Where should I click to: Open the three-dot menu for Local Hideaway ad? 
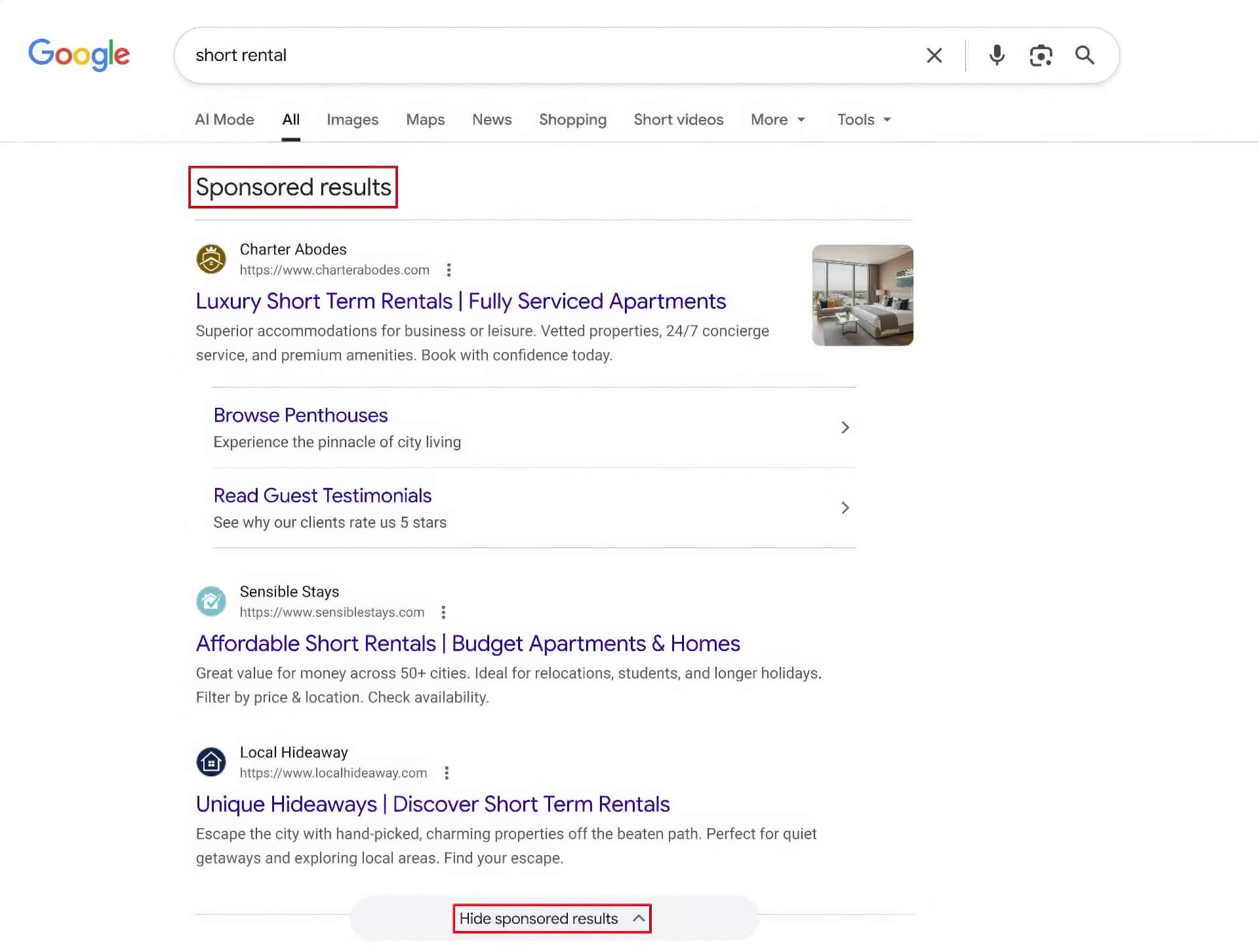pos(447,772)
